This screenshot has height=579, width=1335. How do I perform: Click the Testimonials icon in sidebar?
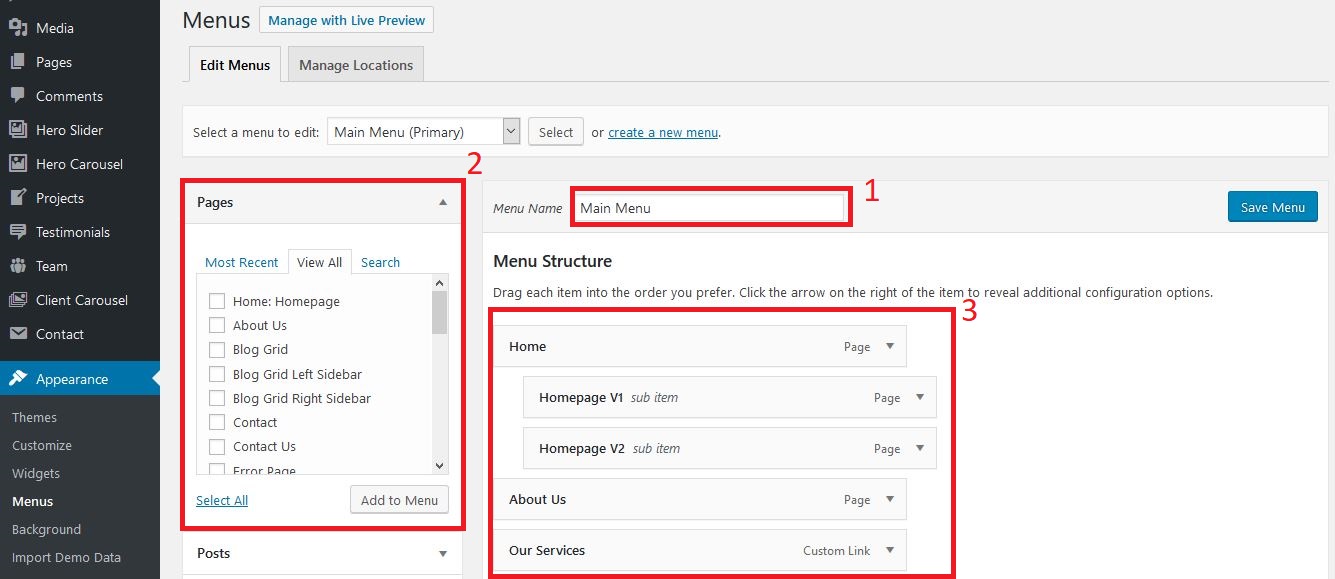pyautogui.click(x=18, y=232)
